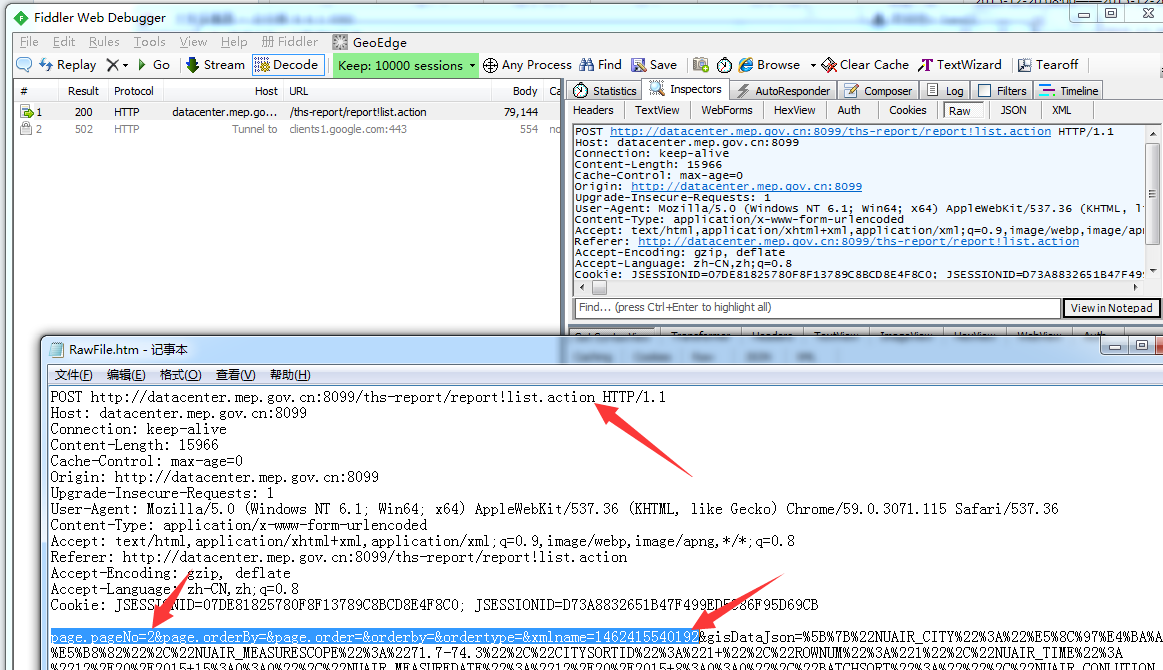This screenshot has width=1163, height=670.
Task: Open the Keep: 10000 sessions dropdown
Action: pyautogui.click(x=405, y=65)
